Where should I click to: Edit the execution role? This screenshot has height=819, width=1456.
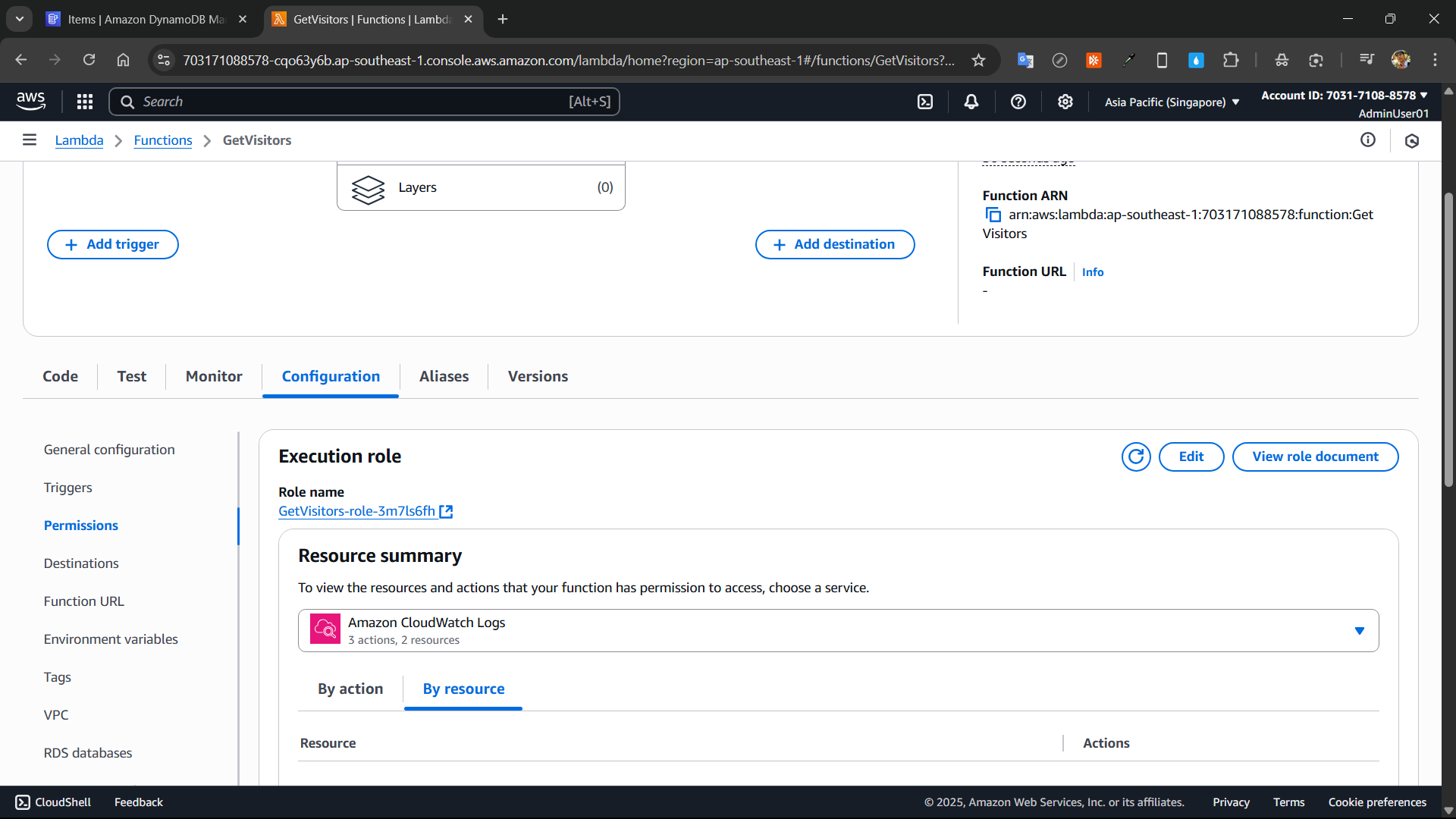1191,457
